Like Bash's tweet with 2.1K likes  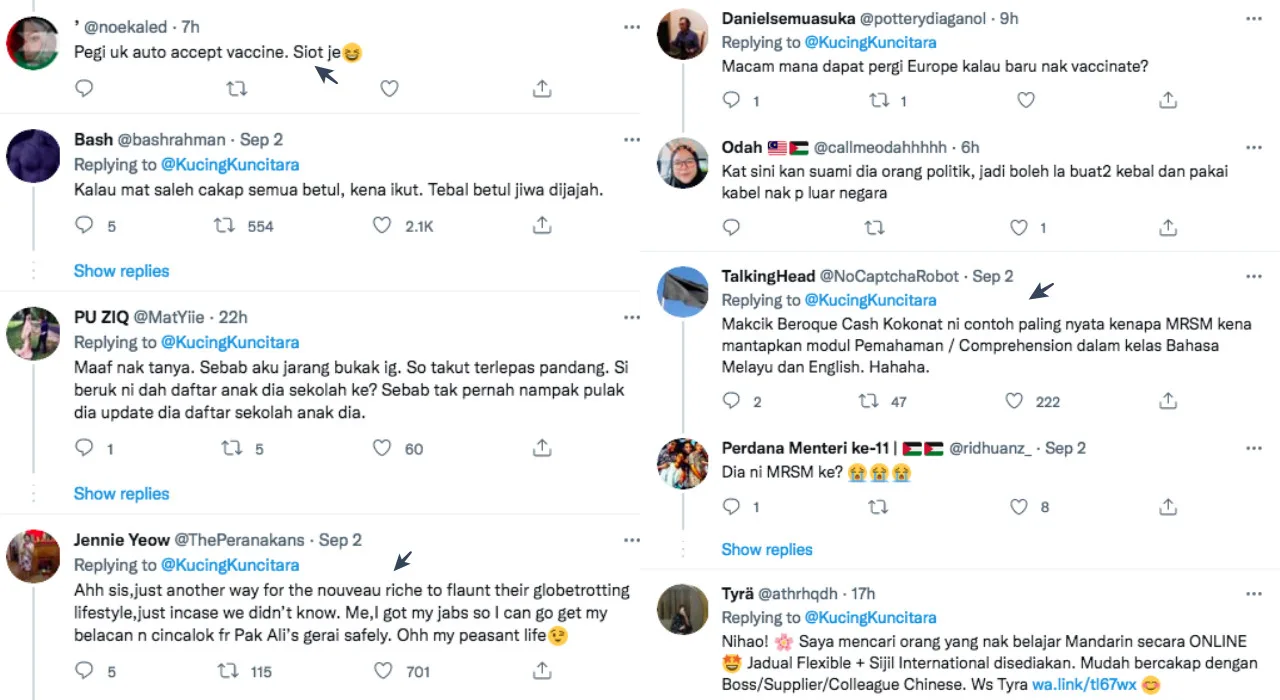pyautogui.click(x=382, y=226)
